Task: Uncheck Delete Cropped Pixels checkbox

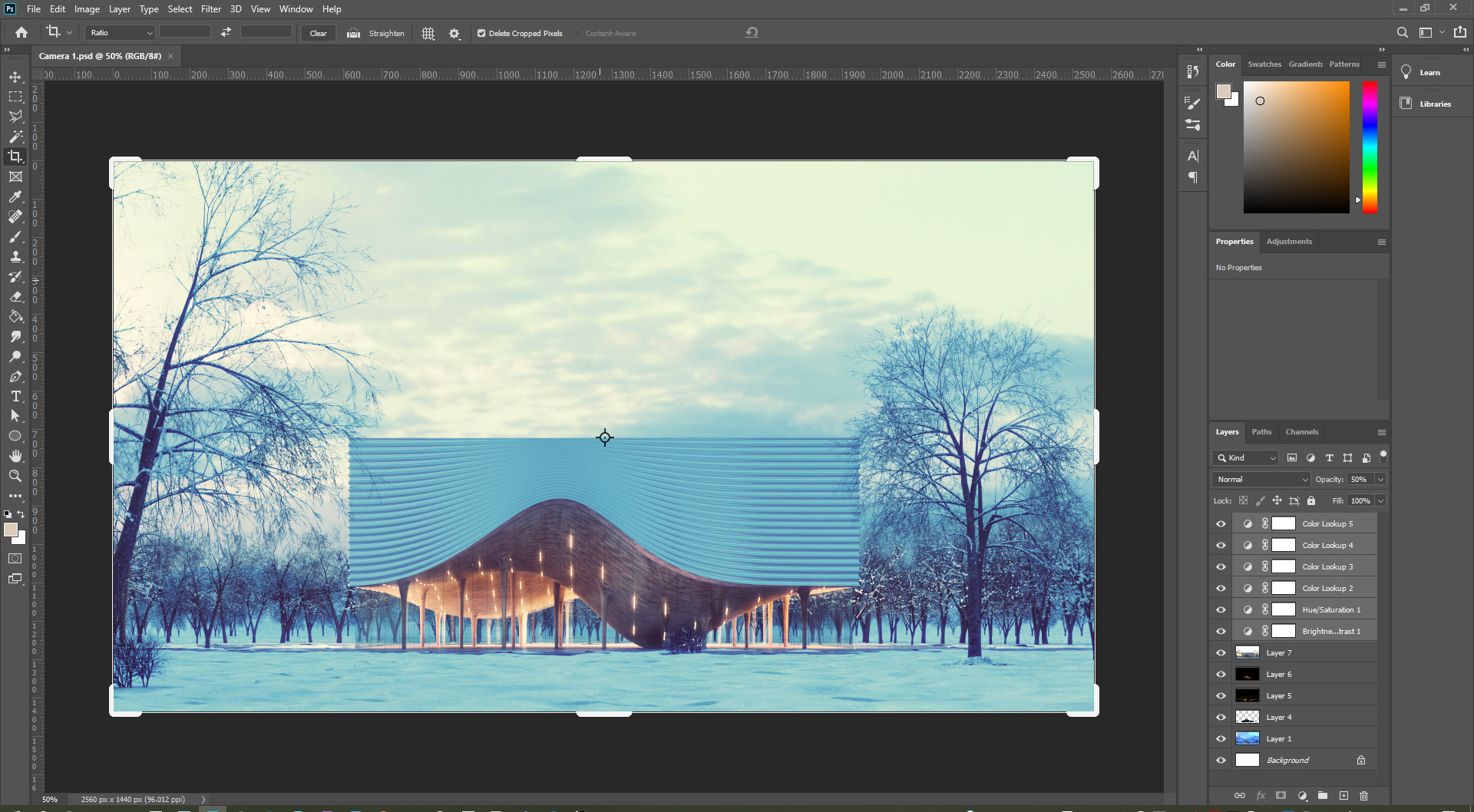Action: coord(481,33)
